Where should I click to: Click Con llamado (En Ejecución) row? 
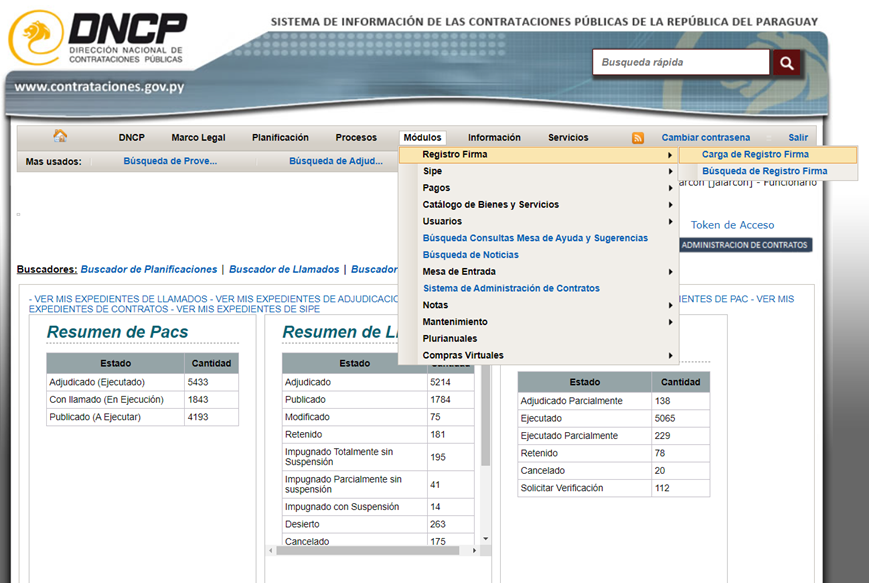coord(142,400)
